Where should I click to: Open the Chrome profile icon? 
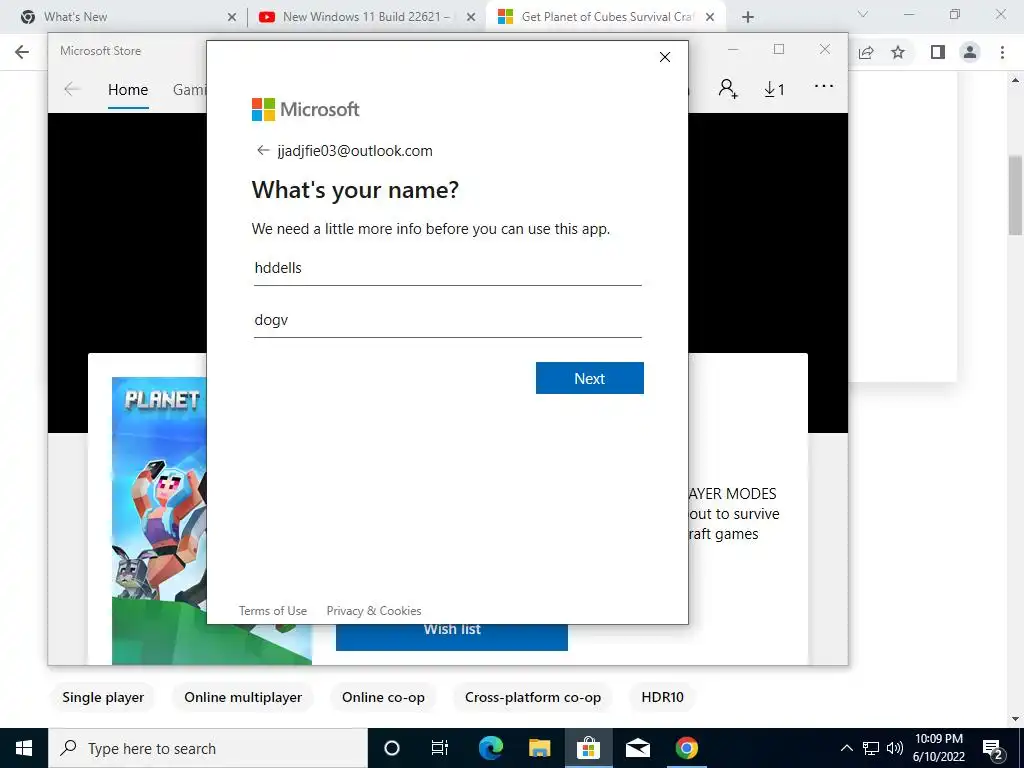[x=970, y=52]
